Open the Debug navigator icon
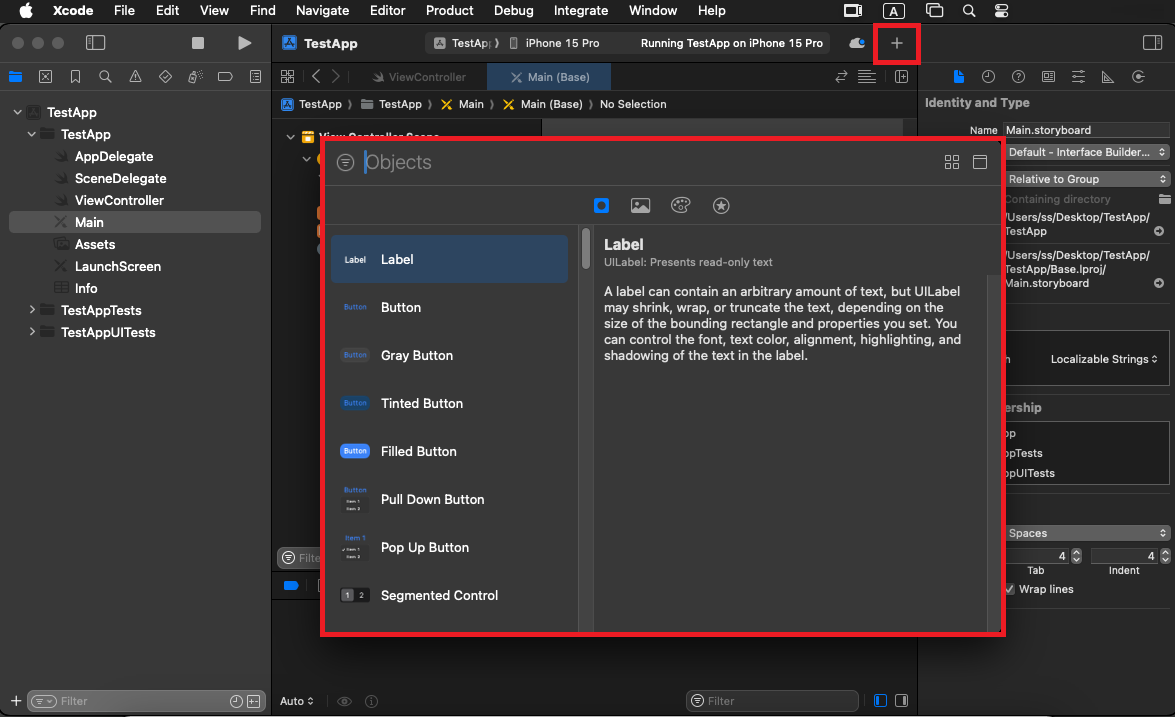1175x717 pixels. (196, 76)
